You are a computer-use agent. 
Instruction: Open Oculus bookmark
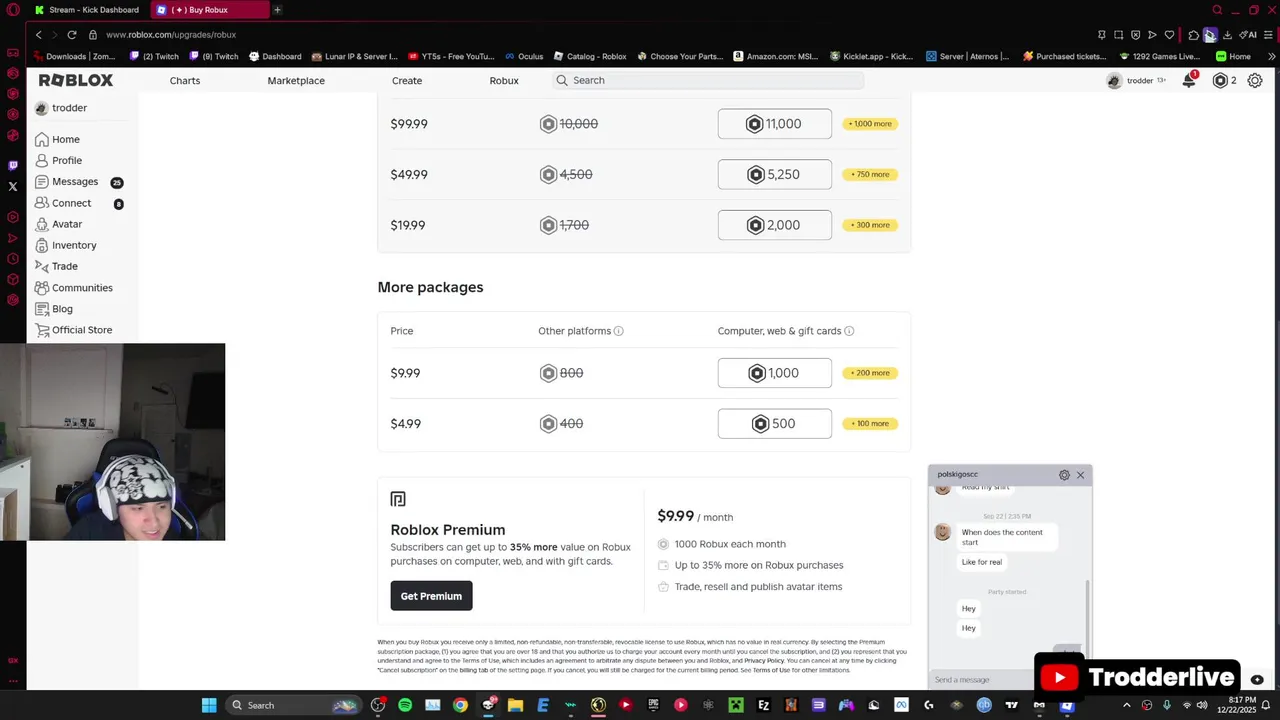(523, 56)
